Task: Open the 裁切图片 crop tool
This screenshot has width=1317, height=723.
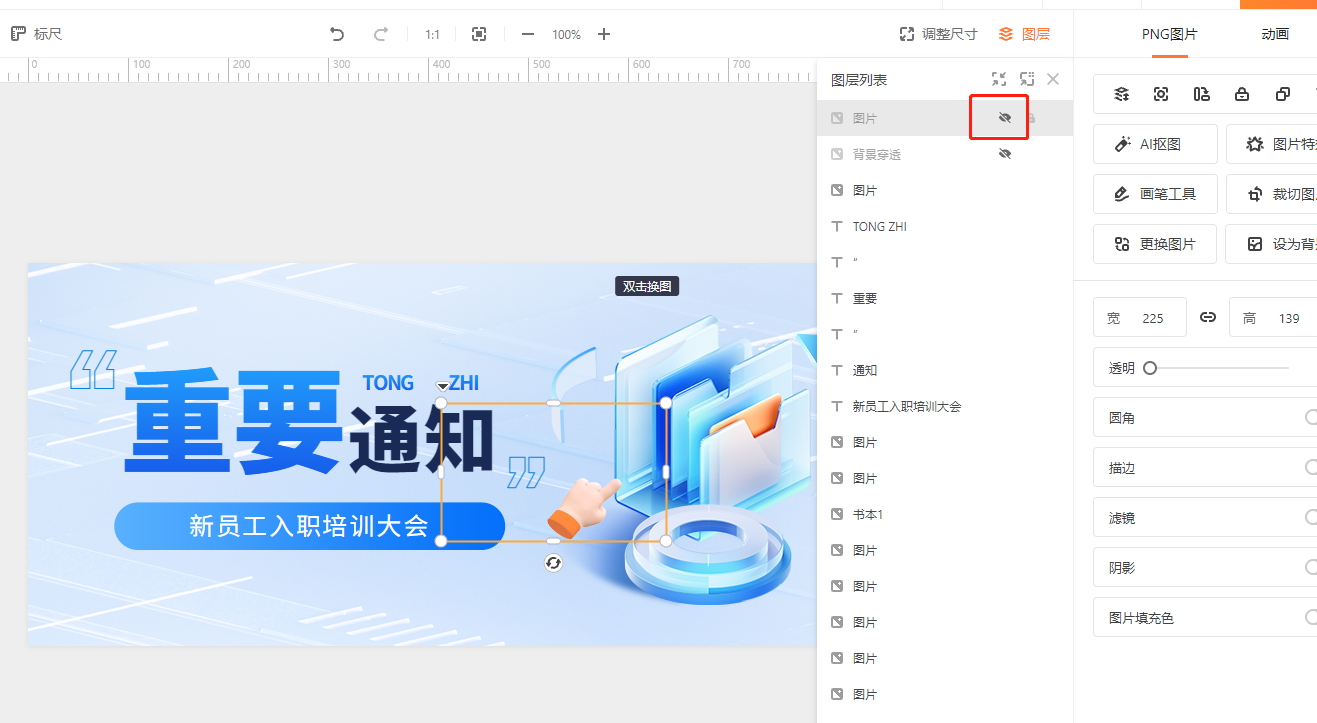Action: point(1272,194)
